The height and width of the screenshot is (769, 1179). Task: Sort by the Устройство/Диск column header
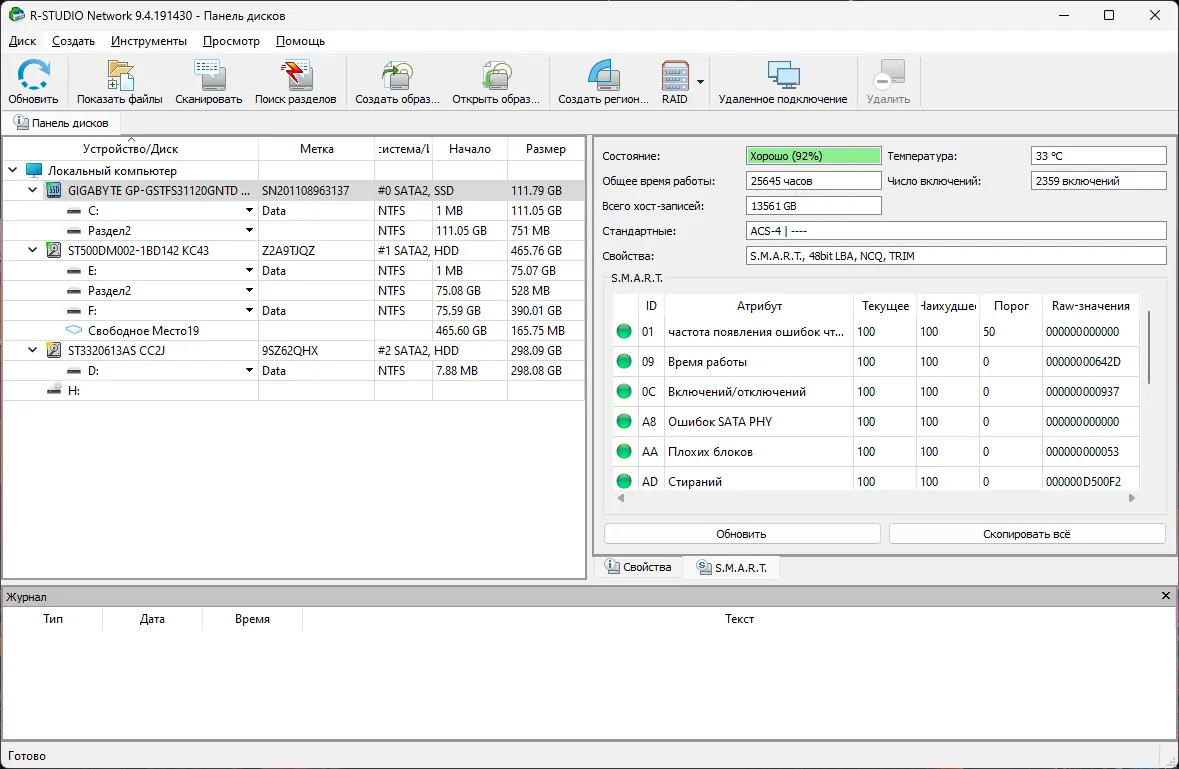click(x=130, y=149)
